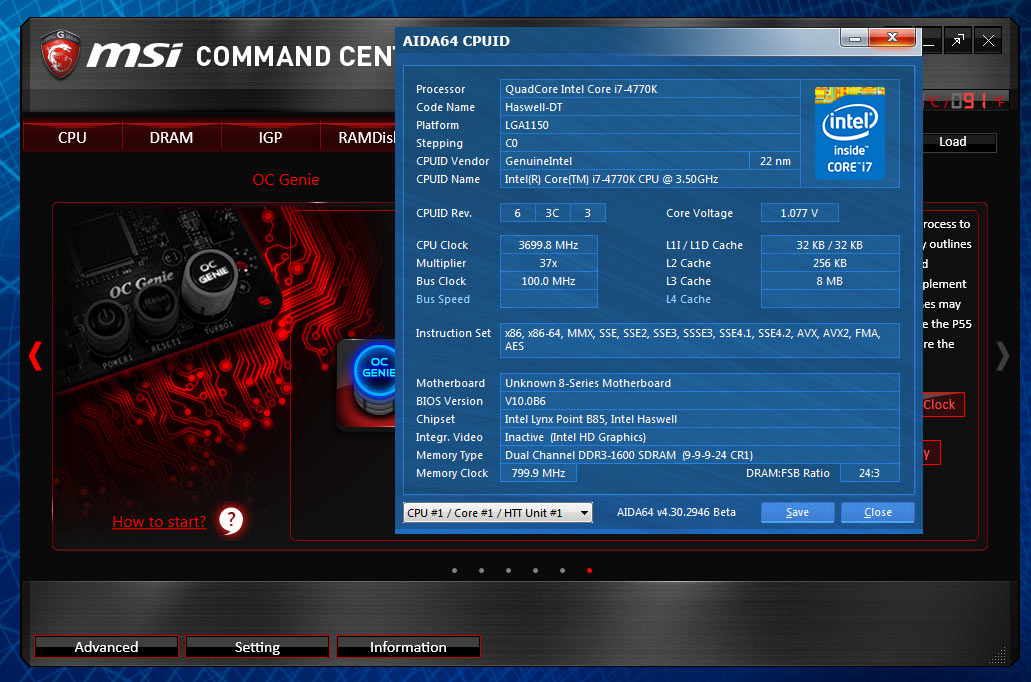Go to next page with grey right arrow

tap(1002, 356)
